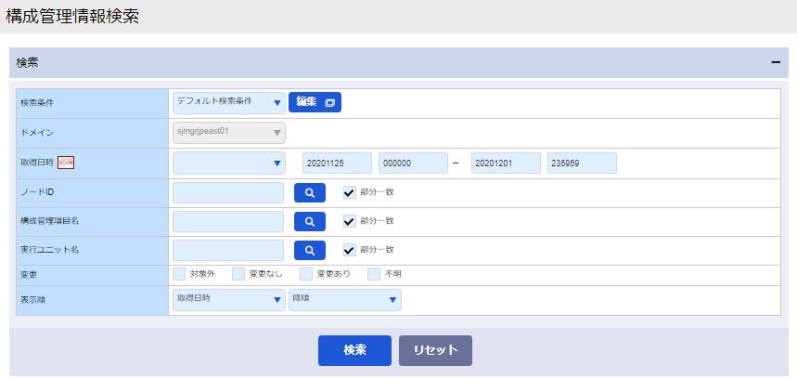The height and width of the screenshot is (379, 797).
Task: Focus the end time field 235959
Action: pyautogui.click(x=582, y=163)
